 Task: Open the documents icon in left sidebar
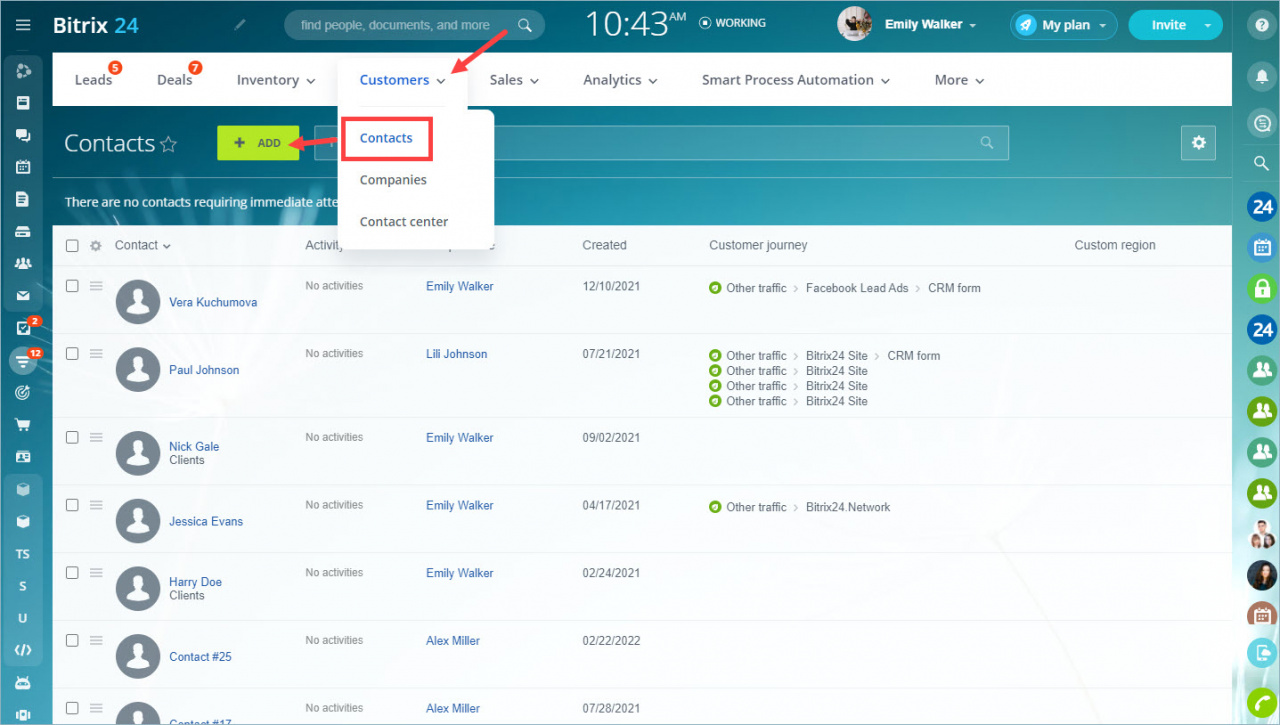[23, 199]
